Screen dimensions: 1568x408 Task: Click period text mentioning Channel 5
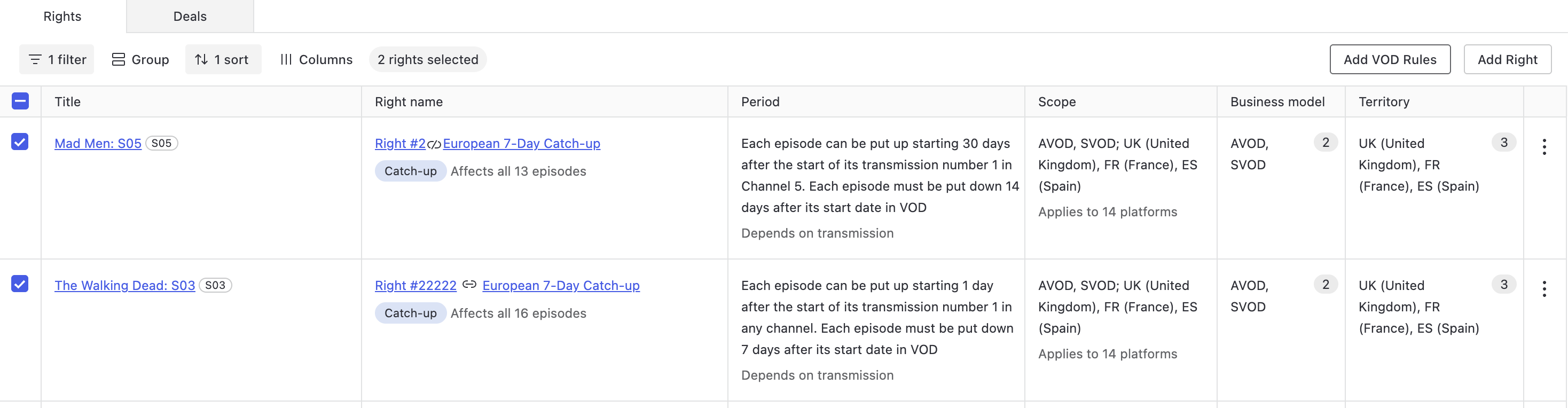(x=880, y=175)
